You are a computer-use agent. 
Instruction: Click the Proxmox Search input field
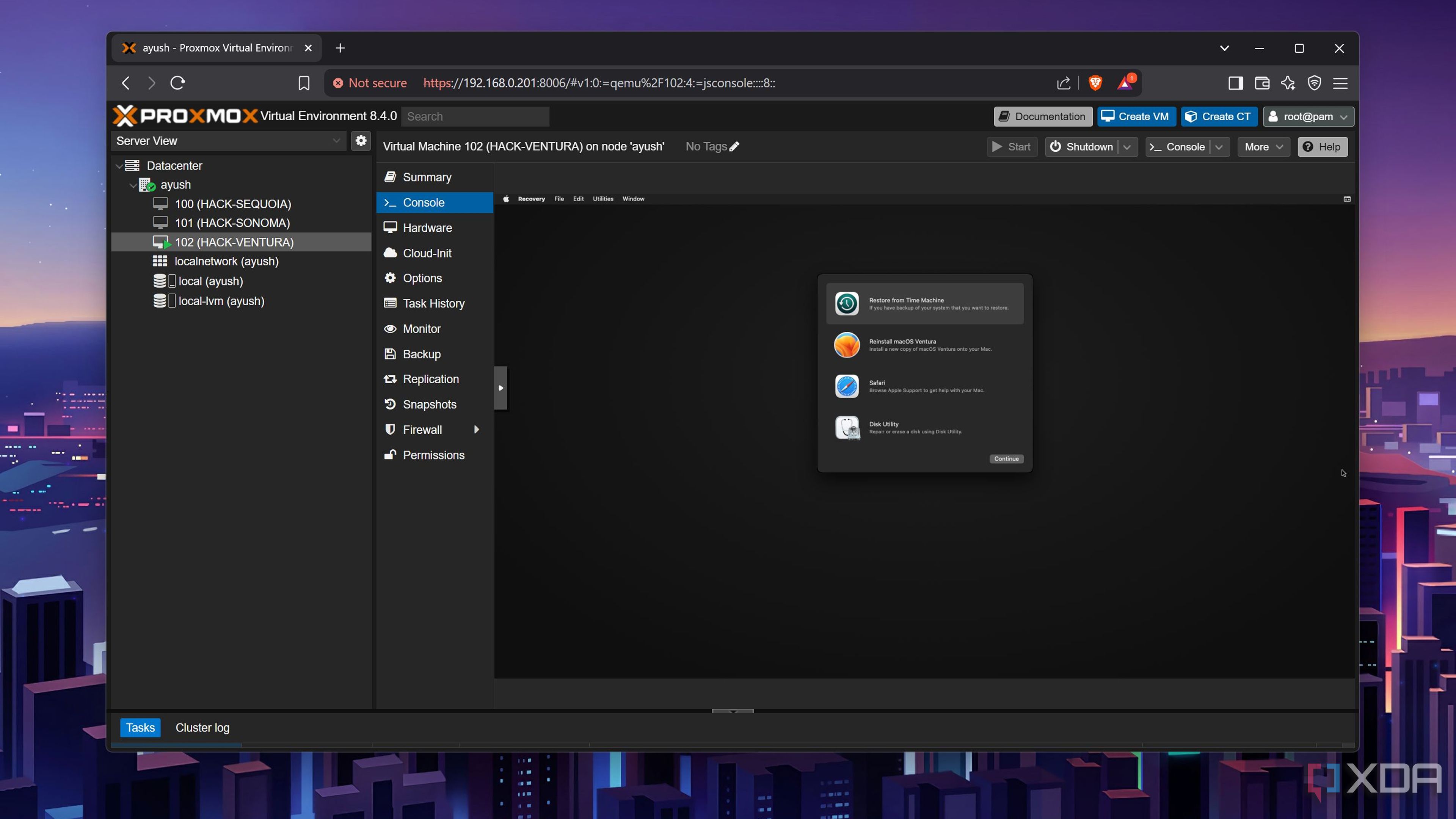click(x=475, y=116)
